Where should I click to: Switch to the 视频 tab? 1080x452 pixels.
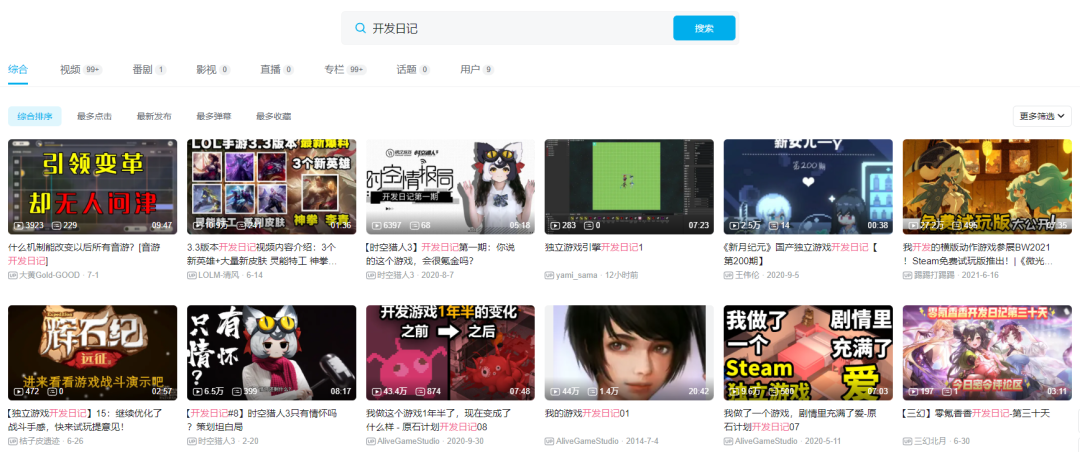81,70
